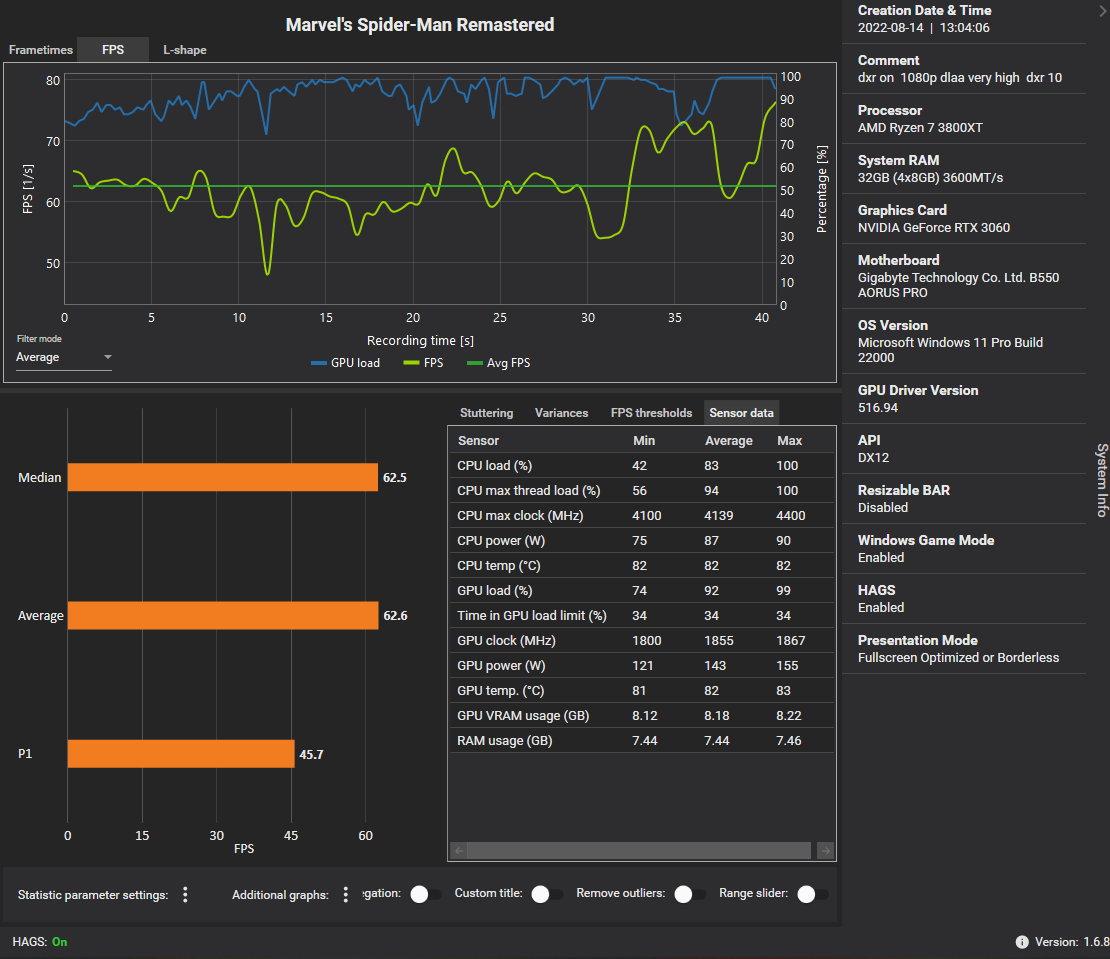Select the CPU temp (°C) row
The width and height of the screenshot is (1110, 959).
pyautogui.click(x=641, y=565)
